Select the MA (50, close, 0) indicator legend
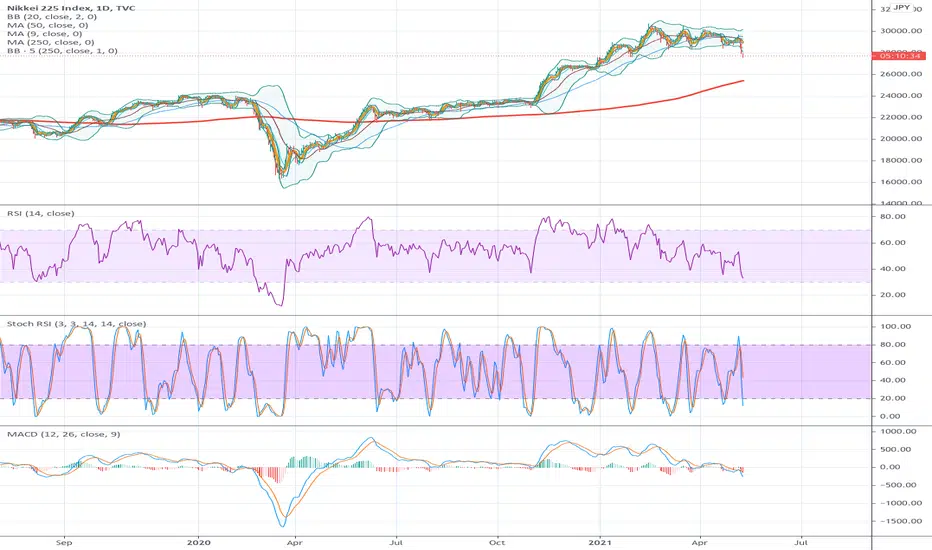Image resolution: width=932 pixels, height=550 pixels. click(x=48, y=25)
